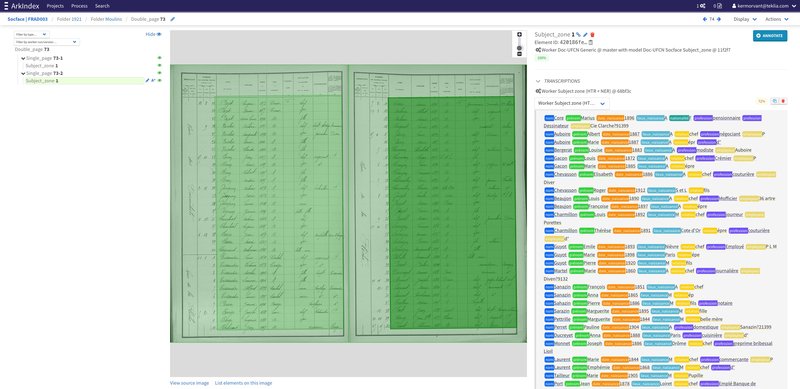
Task: Open the Search menu
Action: [x=102, y=6]
